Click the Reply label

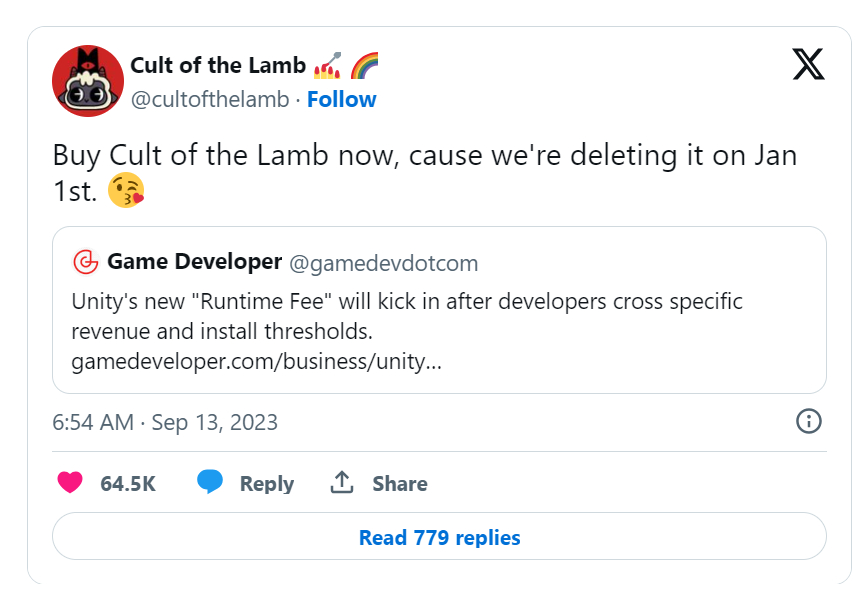click(267, 483)
